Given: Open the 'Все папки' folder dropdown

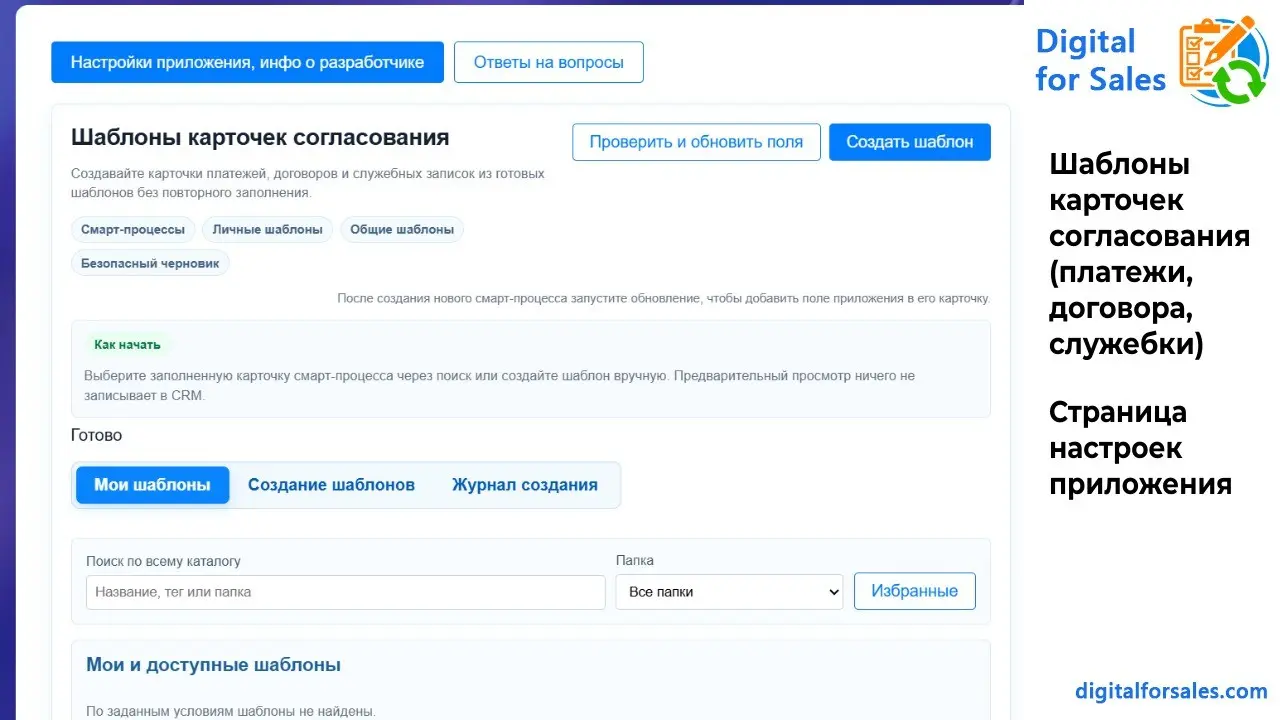Looking at the screenshot, I should click(729, 592).
